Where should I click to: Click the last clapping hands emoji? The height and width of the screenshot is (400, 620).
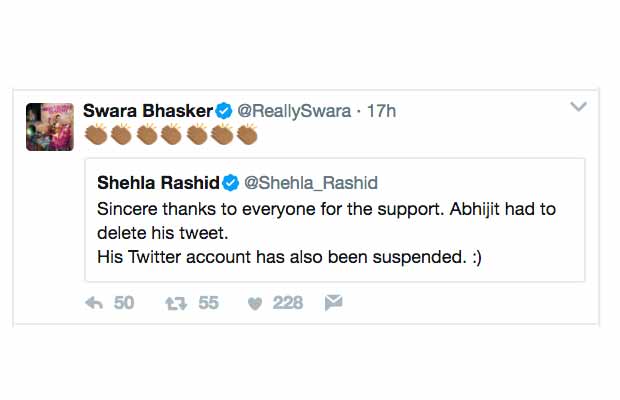246,133
